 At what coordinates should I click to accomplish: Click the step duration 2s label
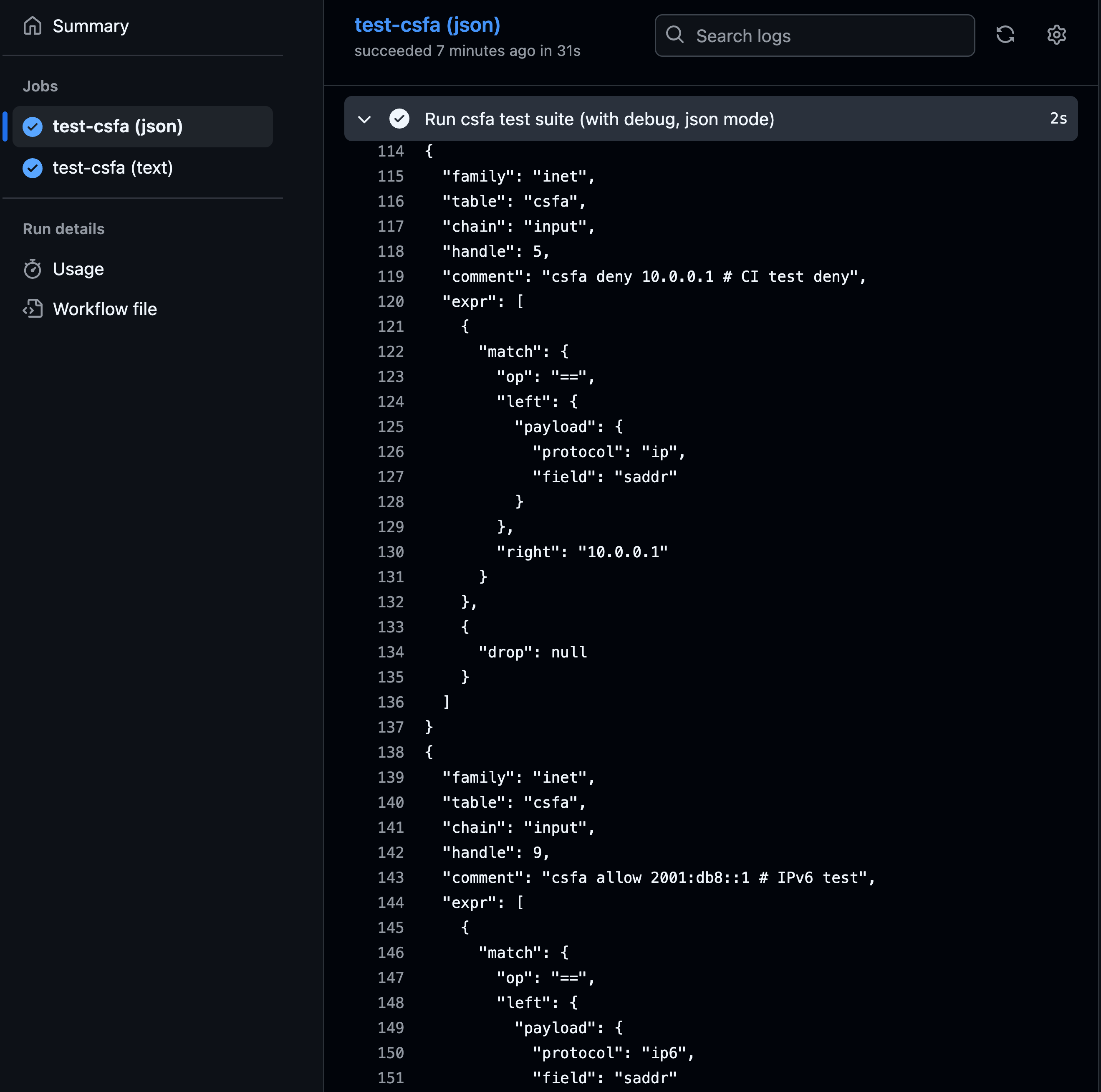click(1058, 119)
